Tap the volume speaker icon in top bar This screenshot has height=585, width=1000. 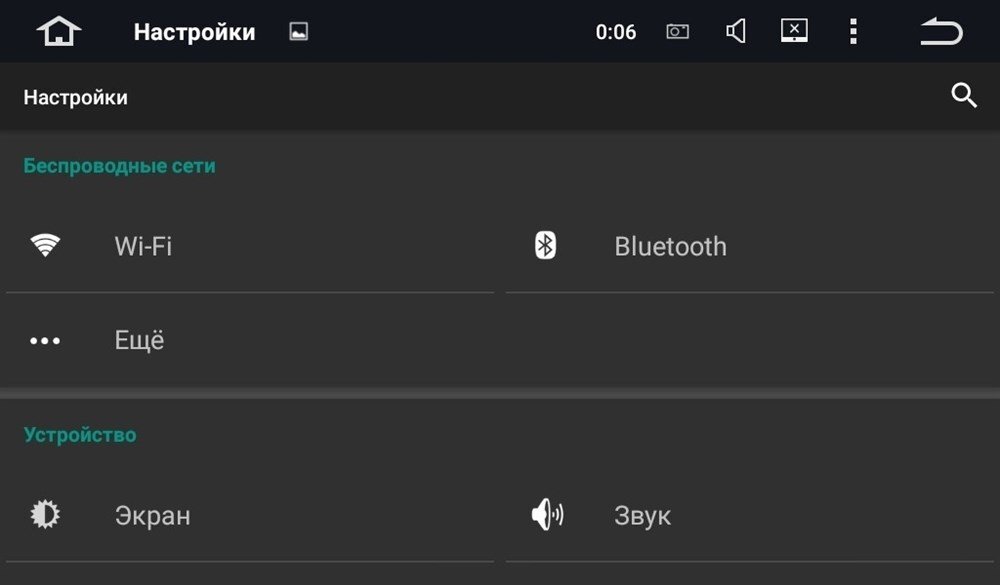(x=736, y=32)
